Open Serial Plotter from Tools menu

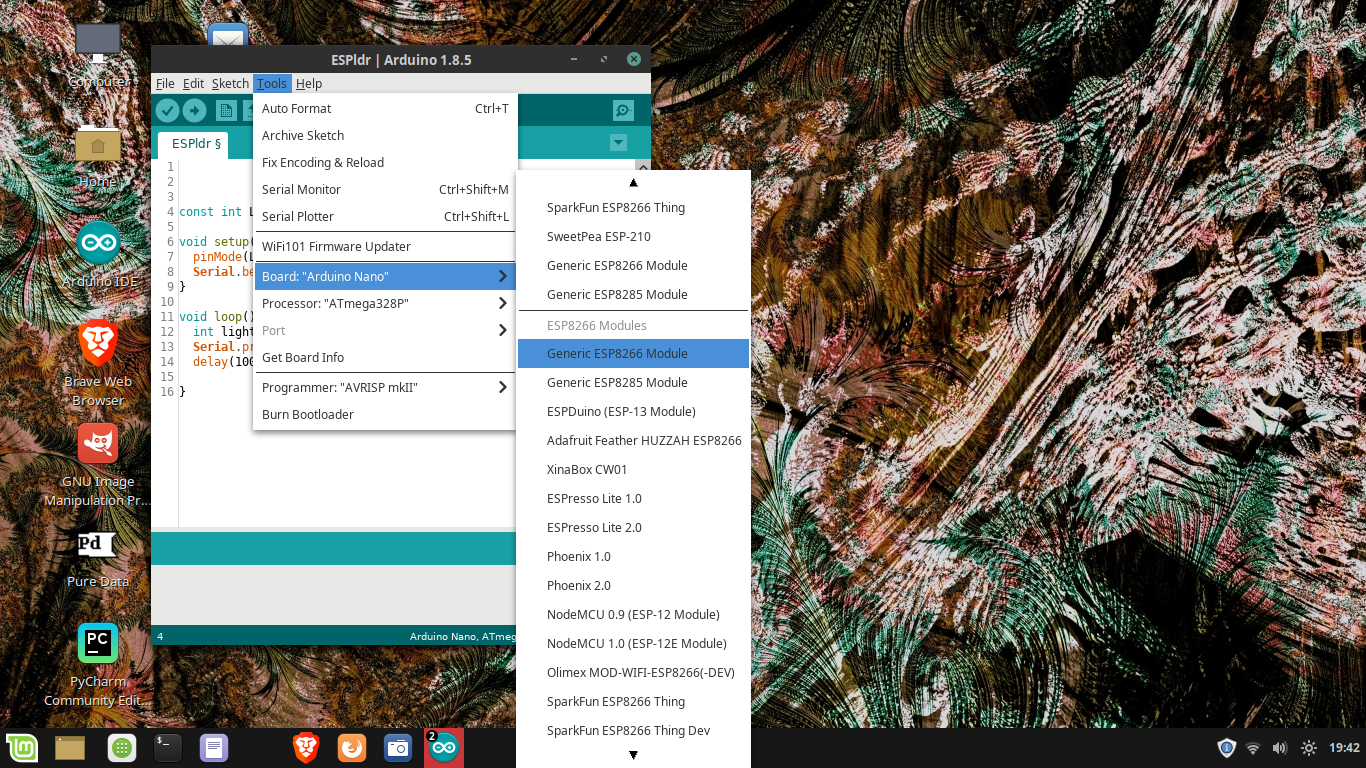tap(385, 216)
